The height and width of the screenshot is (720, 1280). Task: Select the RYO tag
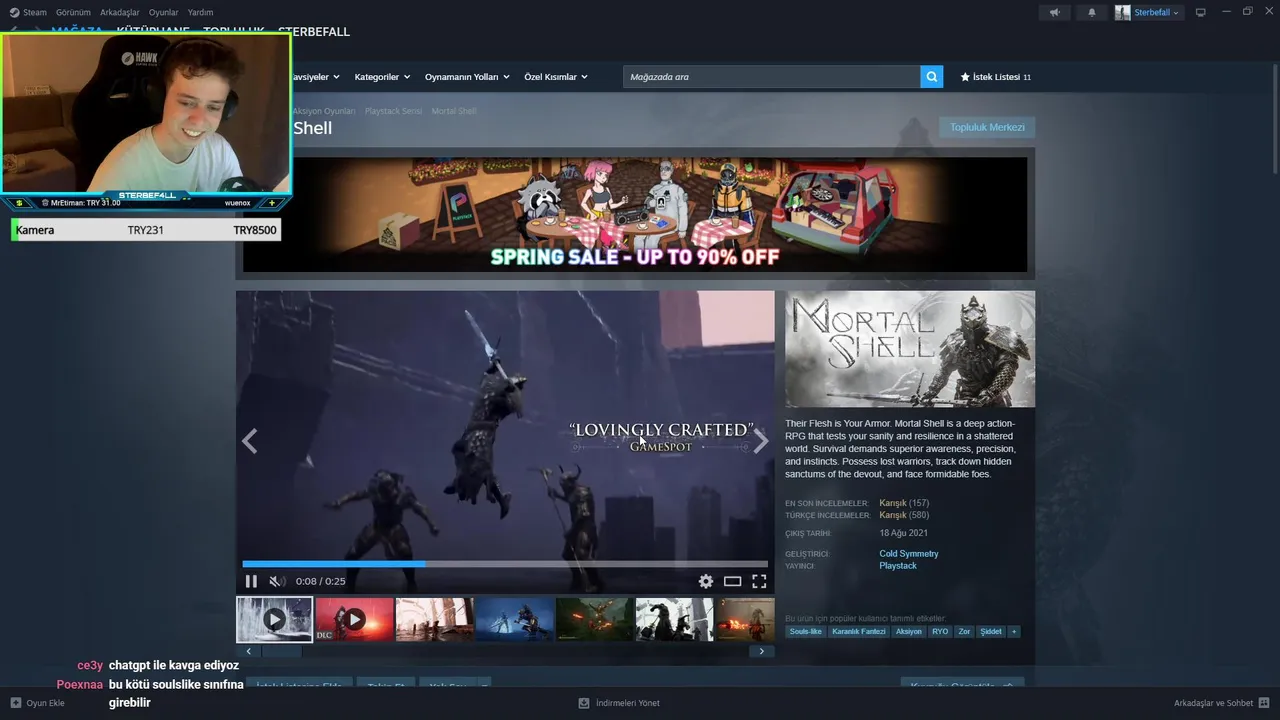[940, 632]
